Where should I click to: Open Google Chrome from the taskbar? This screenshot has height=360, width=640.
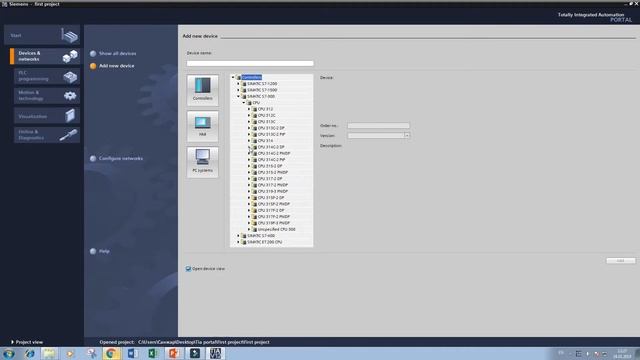(x=111, y=353)
